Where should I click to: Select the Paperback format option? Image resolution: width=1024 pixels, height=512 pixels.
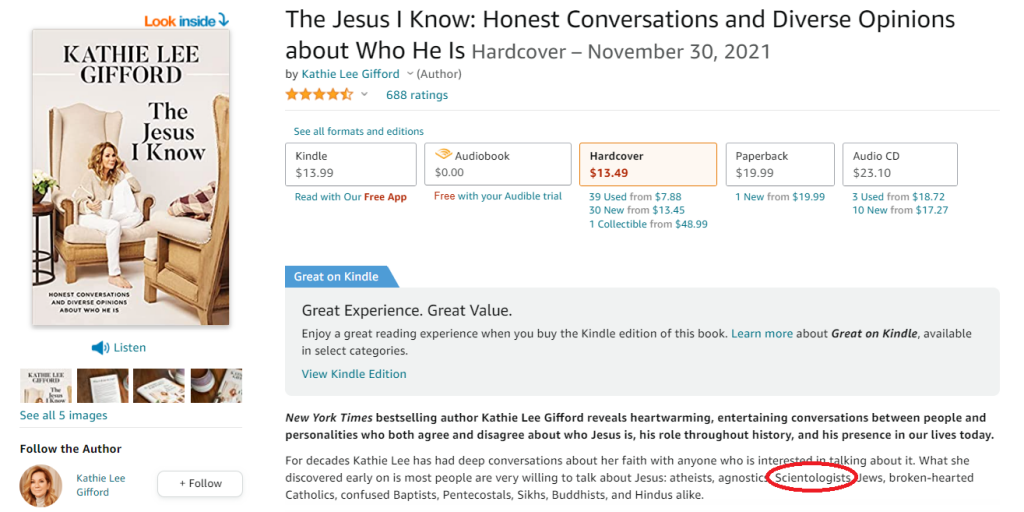(x=780, y=165)
